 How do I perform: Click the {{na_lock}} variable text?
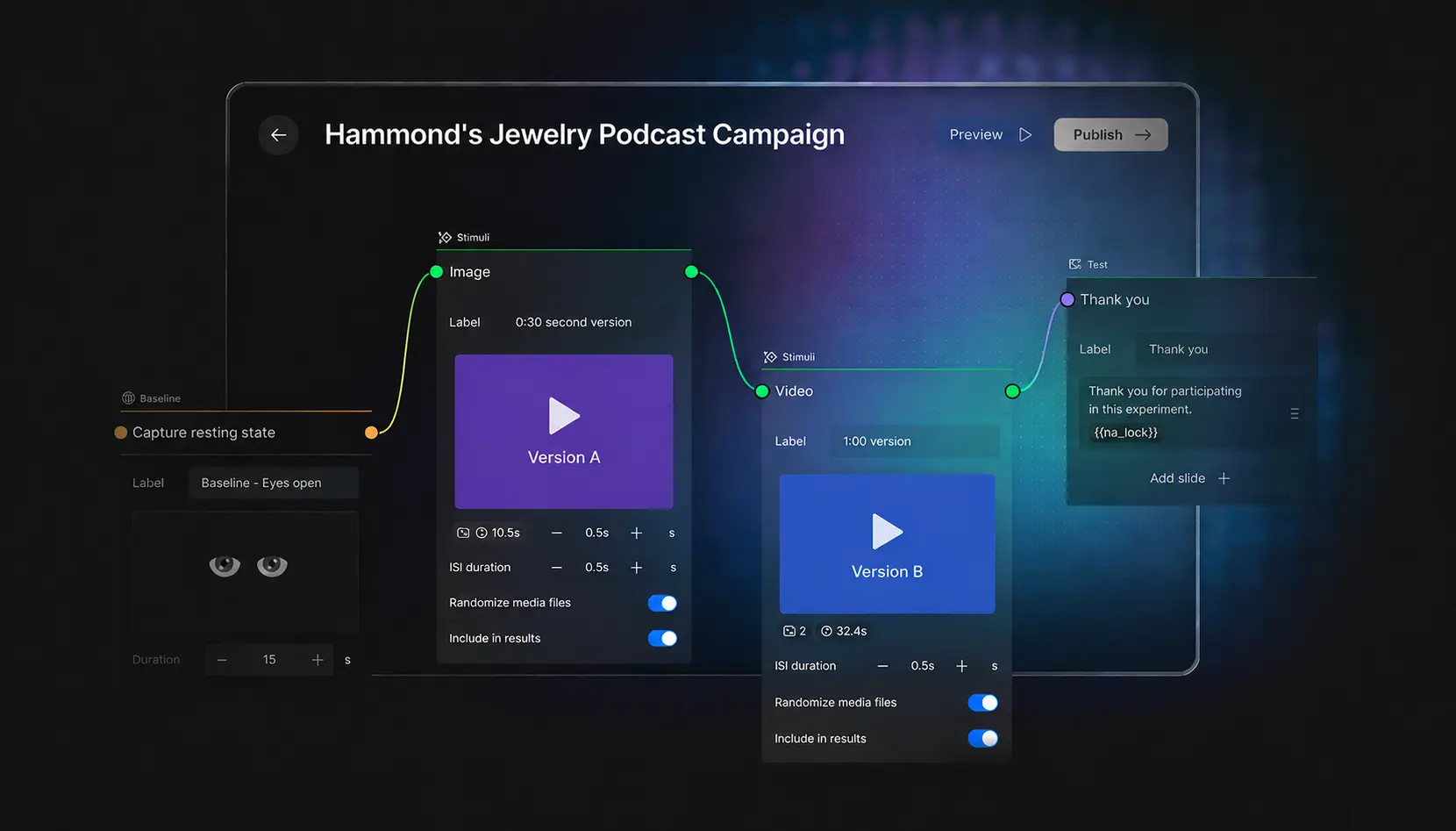(x=1126, y=433)
